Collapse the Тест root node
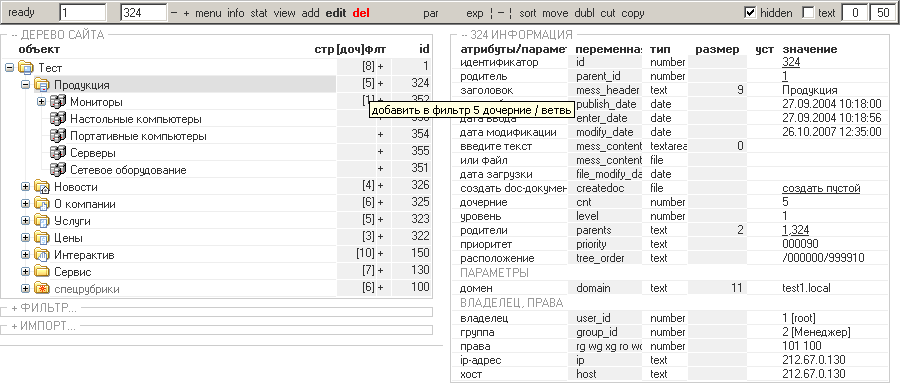Viewport: 900px width, 390px height. [x=9, y=68]
